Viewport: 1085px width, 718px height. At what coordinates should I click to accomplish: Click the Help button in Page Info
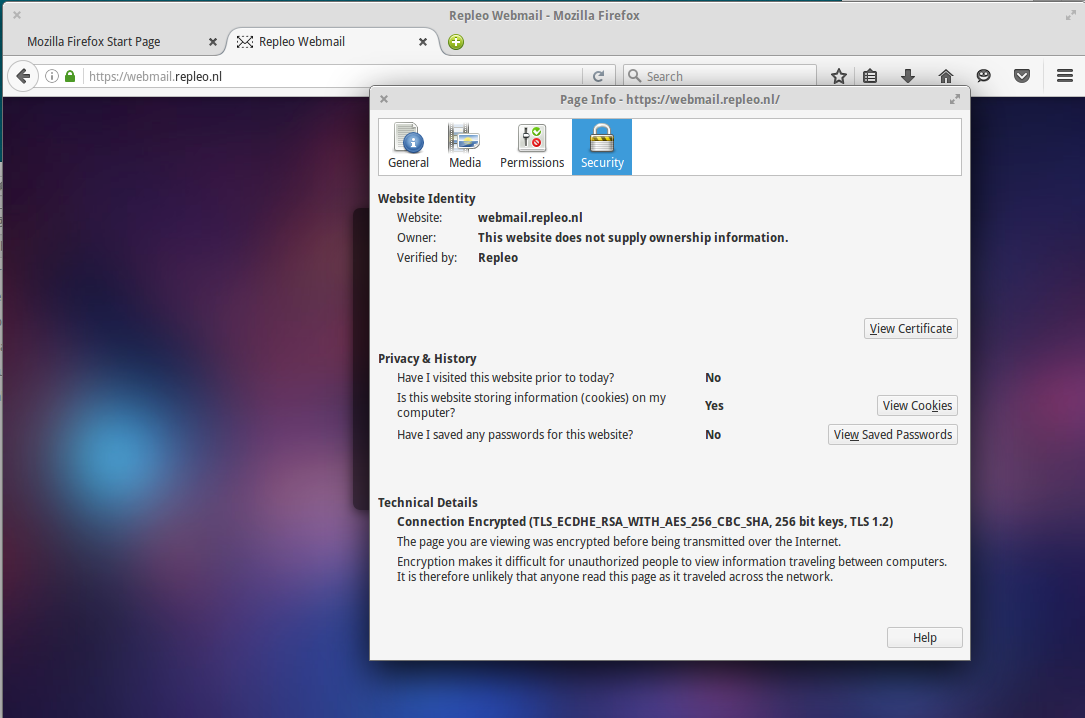pos(924,637)
